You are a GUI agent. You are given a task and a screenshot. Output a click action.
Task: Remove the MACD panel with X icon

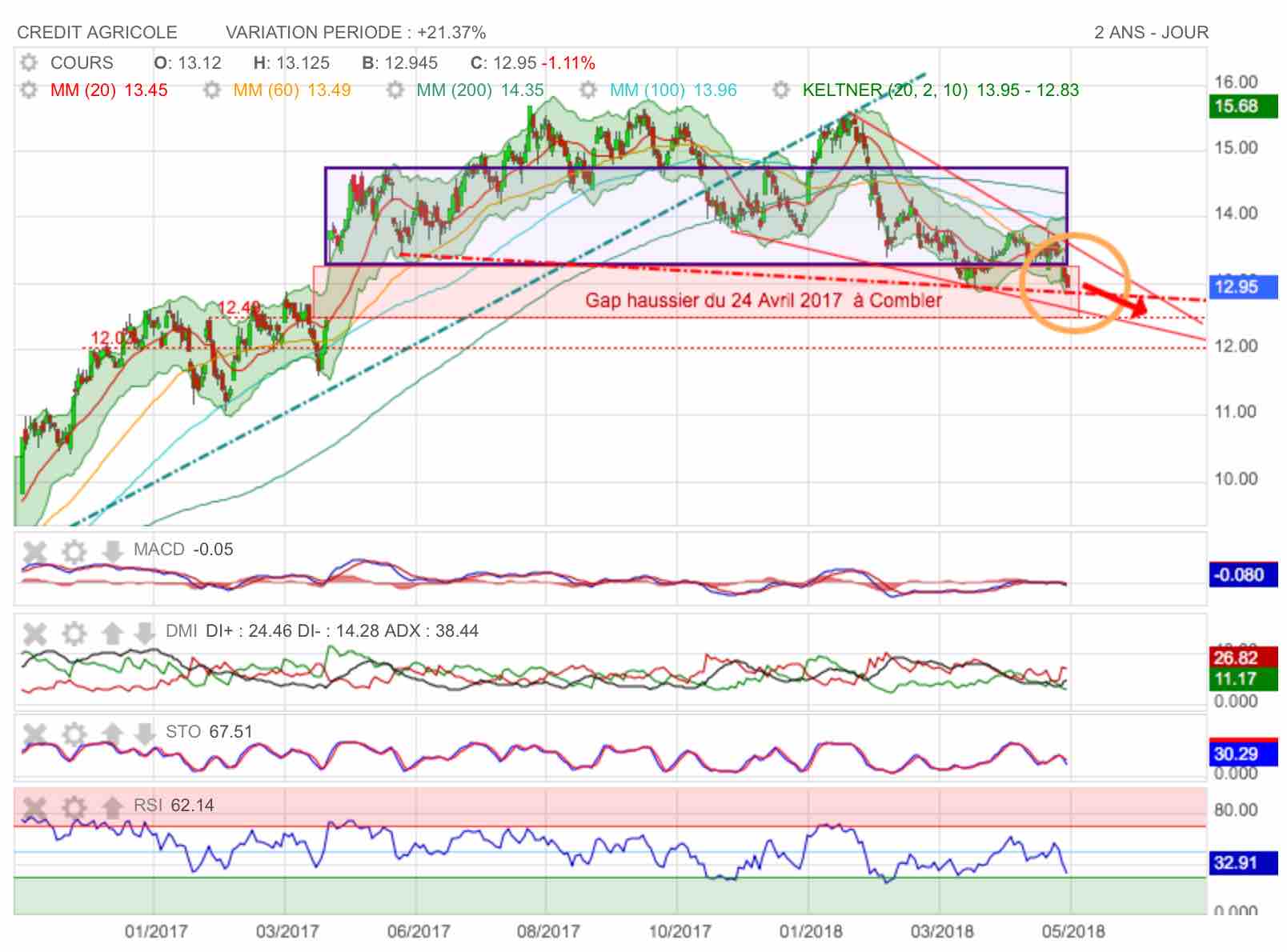pos(34,552)
